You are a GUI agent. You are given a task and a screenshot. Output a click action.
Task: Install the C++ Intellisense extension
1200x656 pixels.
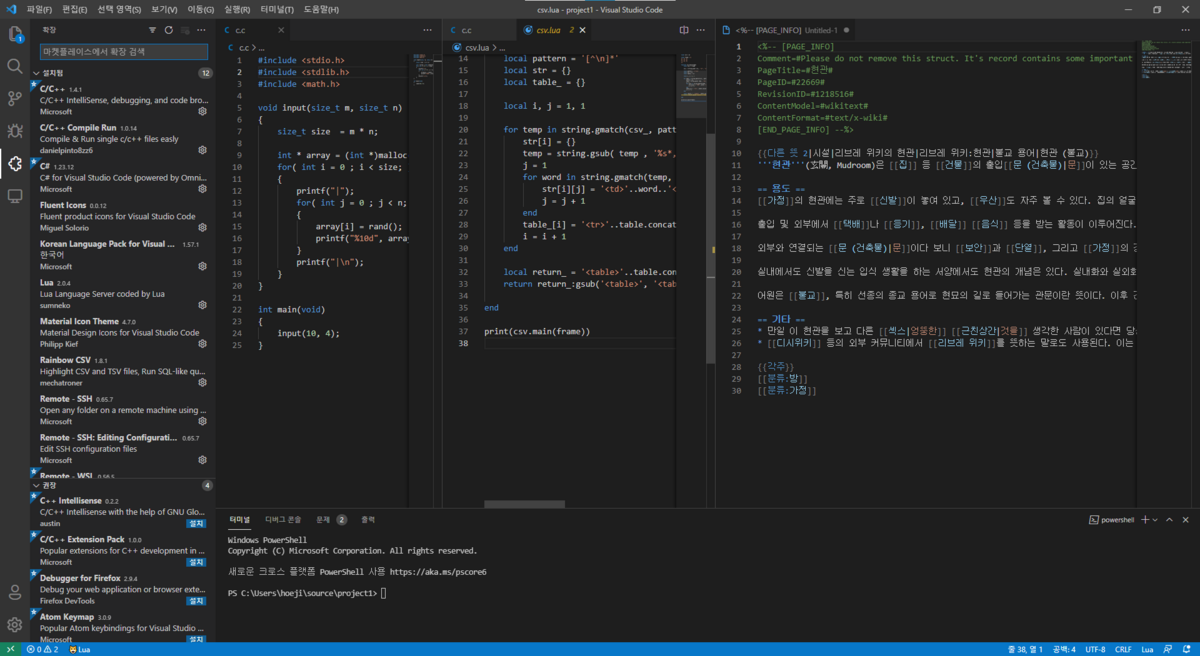click(197, 523)
